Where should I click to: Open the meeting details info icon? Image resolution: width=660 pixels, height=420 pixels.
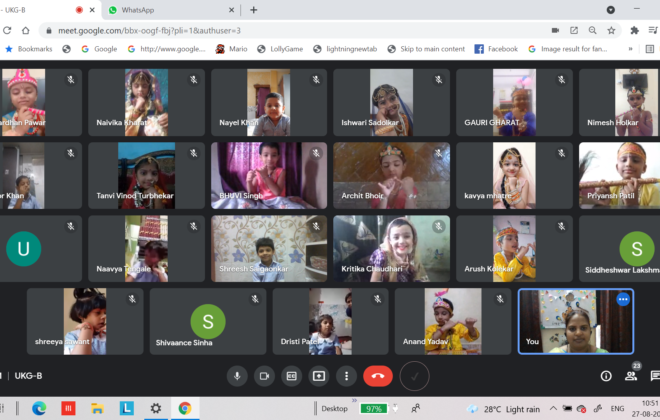coord(606,376)
